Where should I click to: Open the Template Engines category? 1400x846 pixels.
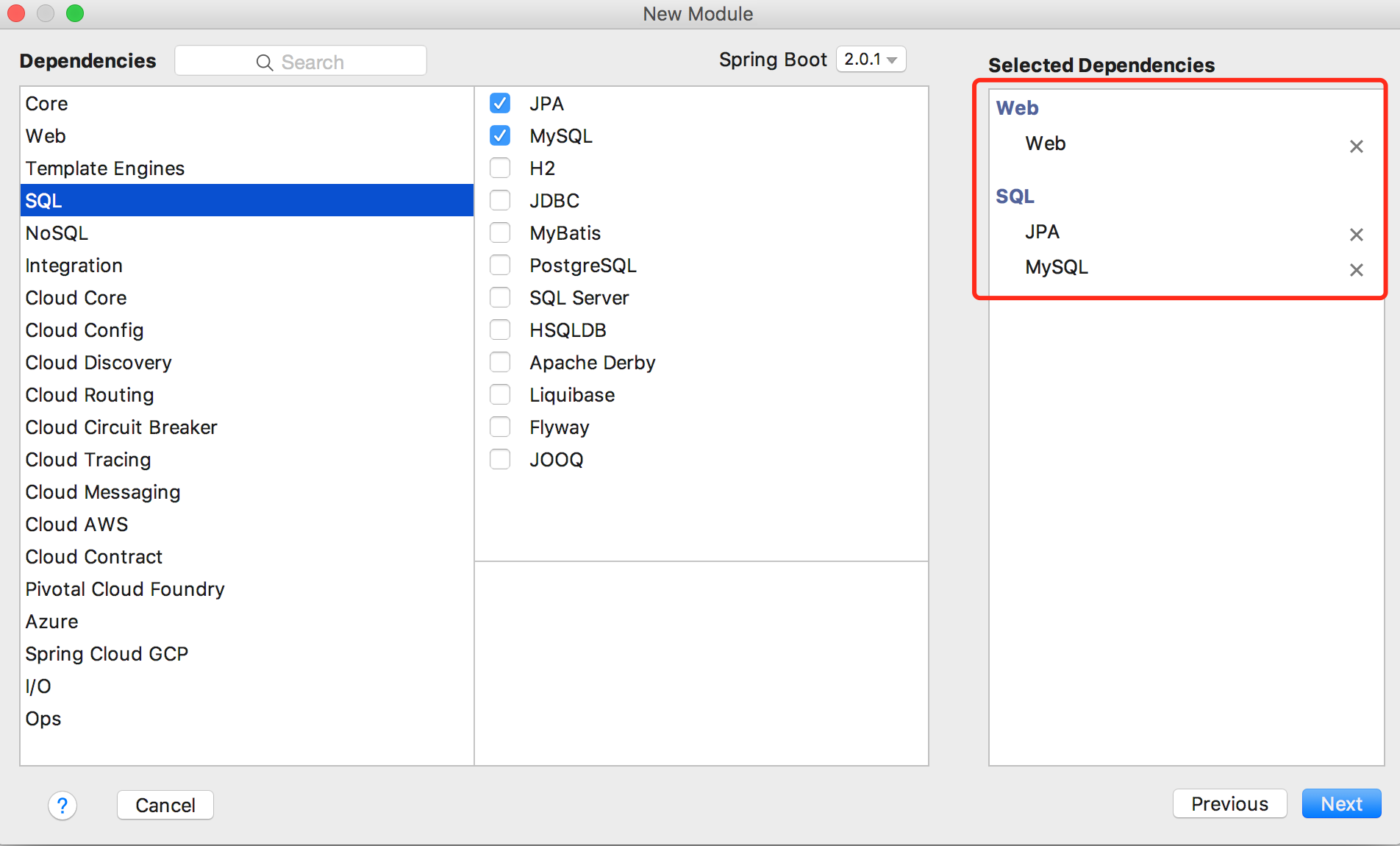[x=247, y=168]
